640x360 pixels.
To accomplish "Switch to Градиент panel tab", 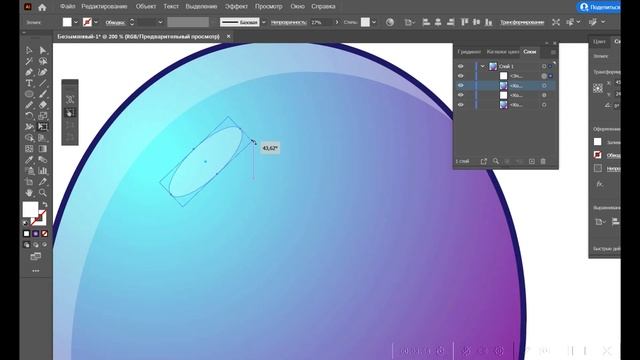I will click(469, 52).
